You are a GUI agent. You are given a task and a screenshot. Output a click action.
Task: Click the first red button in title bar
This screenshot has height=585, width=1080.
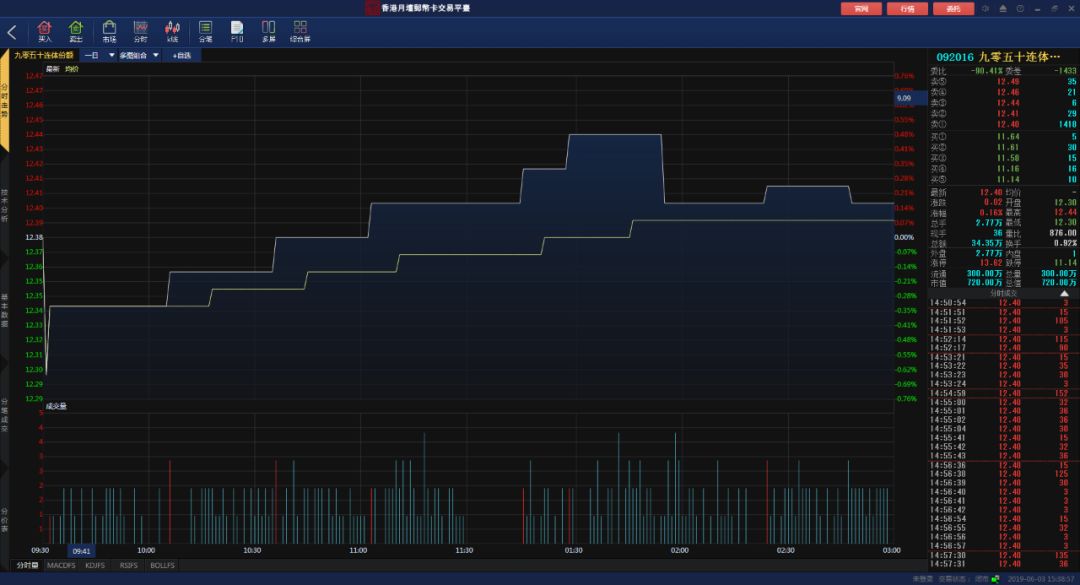861,9
